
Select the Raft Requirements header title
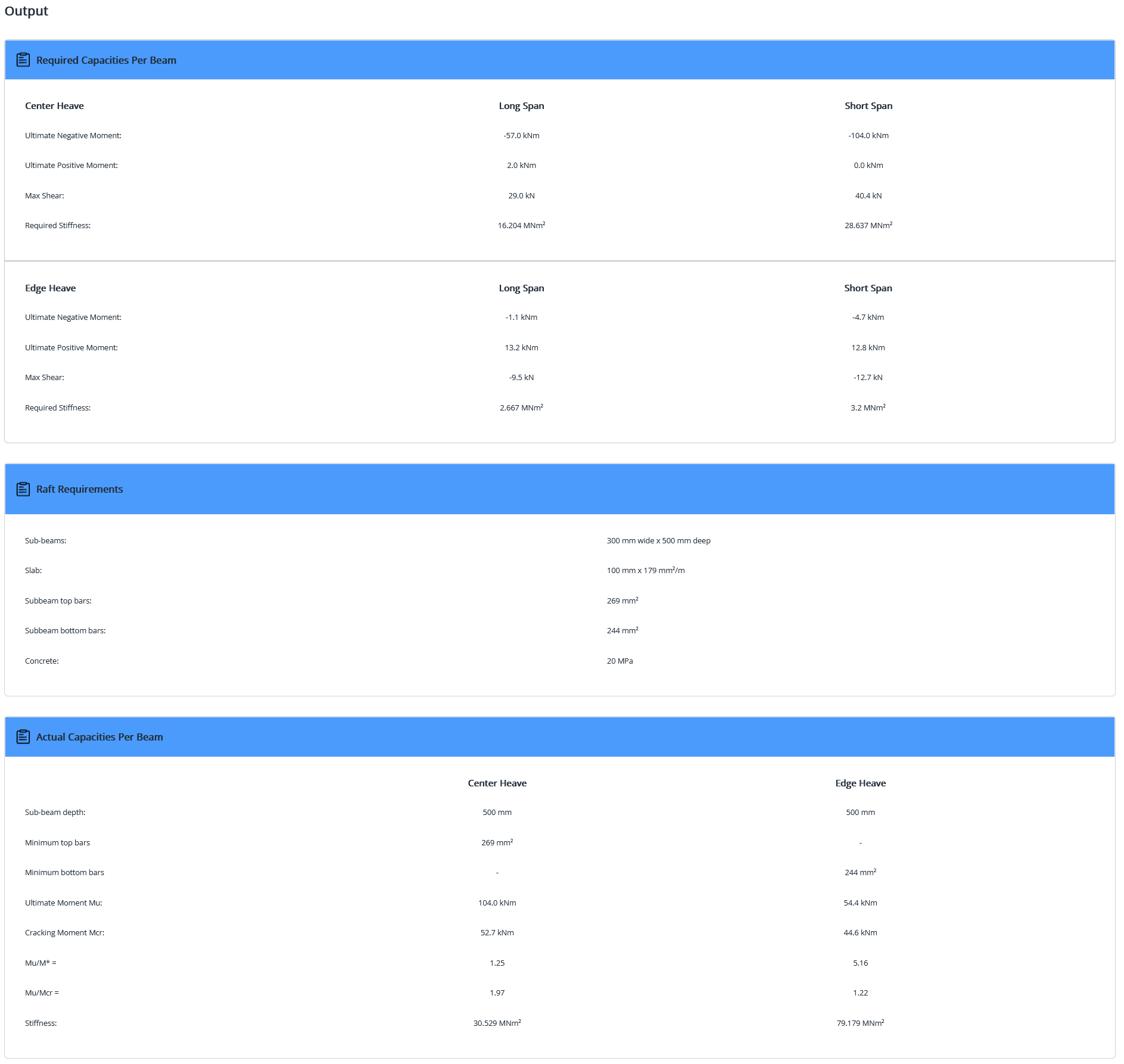79,489
